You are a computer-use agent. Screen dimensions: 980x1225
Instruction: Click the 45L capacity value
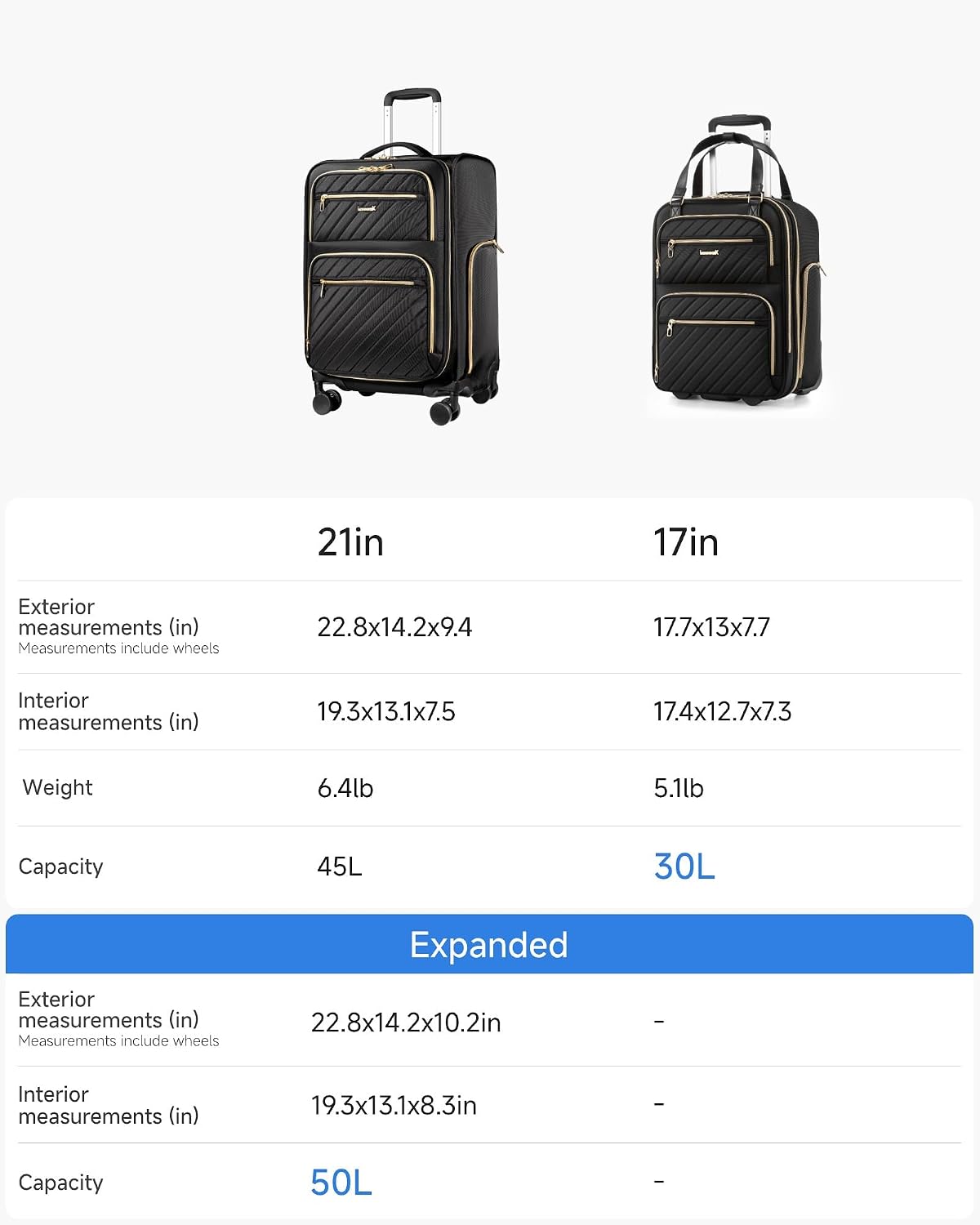coord(340,866)
